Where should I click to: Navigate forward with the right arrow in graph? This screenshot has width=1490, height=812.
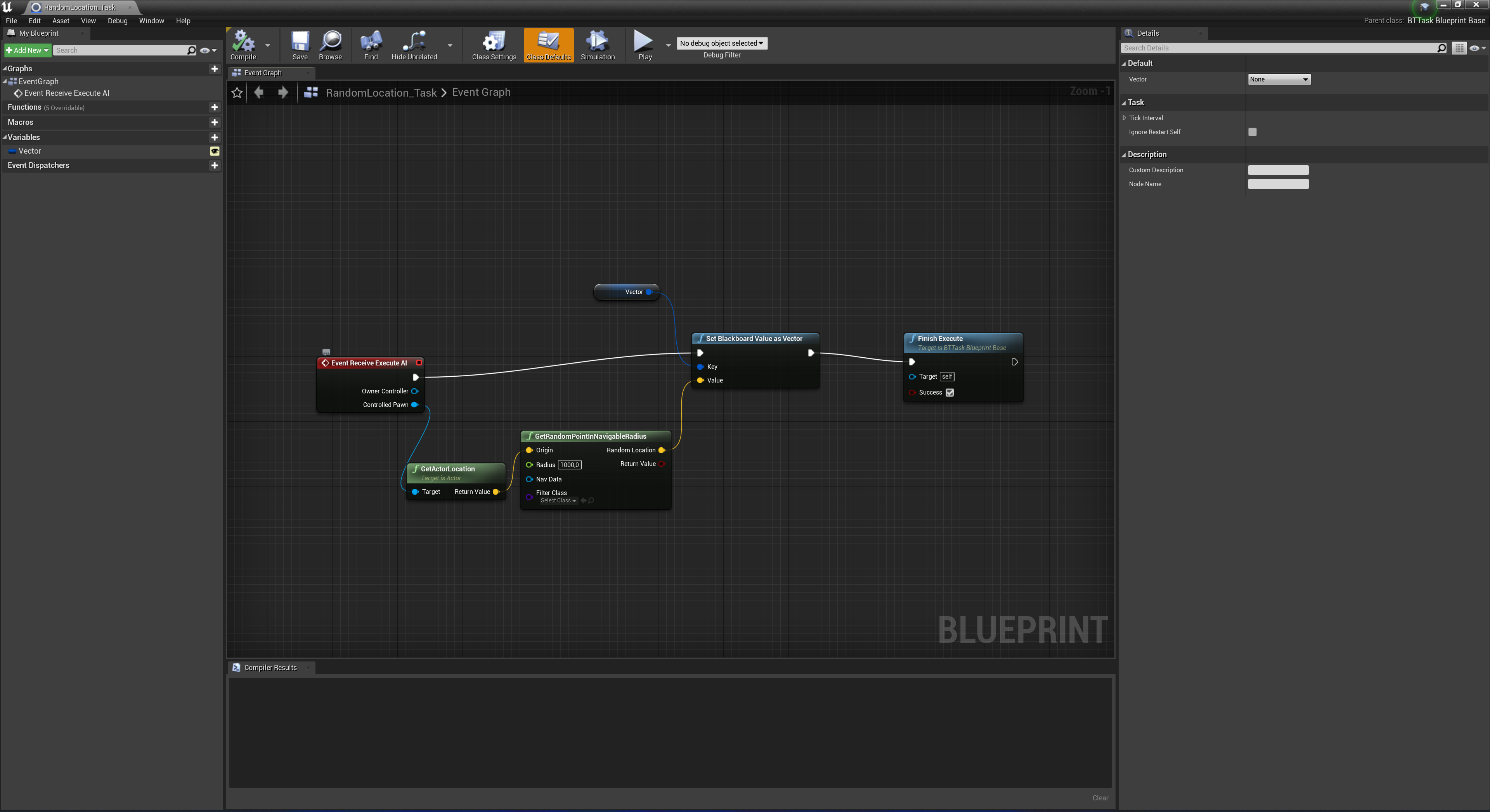coord(283,93)
